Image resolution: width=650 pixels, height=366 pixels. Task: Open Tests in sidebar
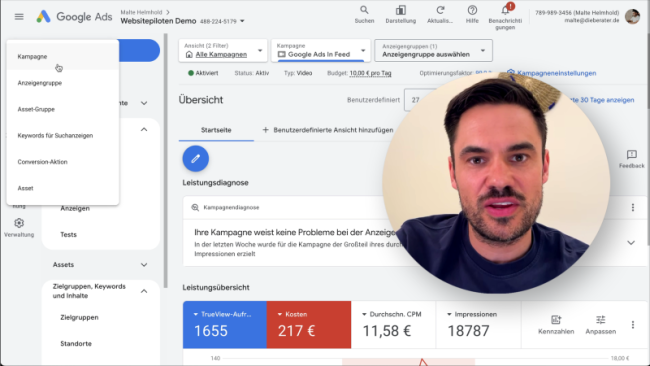[x=68, y=234]
